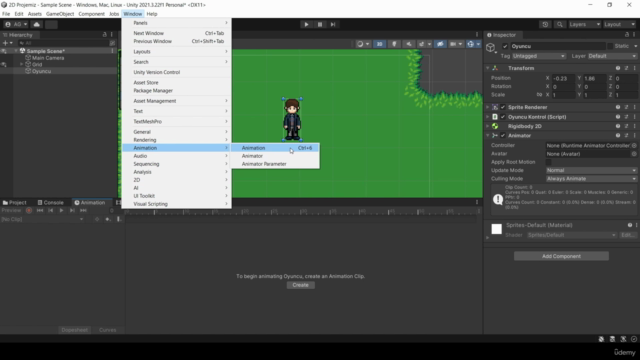
Task: Go to first keyframe in Animation
Action: (x=40, y=211)
